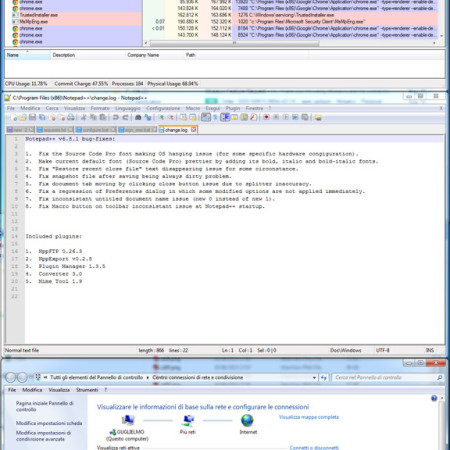The height and width of the screenshot is (450, 450).
Task: Open Notepad++ Plugin menu
Action: click(233, 108)
